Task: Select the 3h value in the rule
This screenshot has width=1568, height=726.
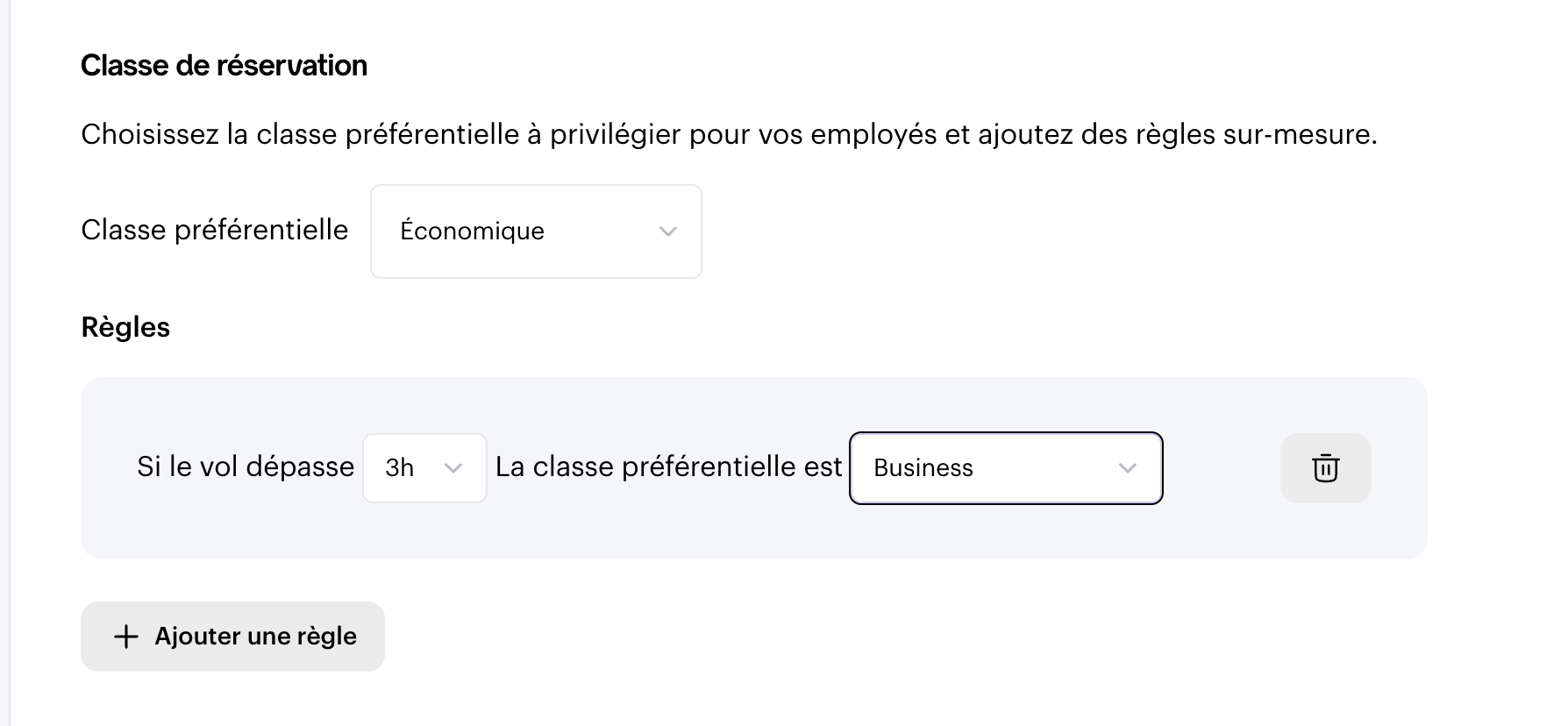Action: tap(399, 468)
